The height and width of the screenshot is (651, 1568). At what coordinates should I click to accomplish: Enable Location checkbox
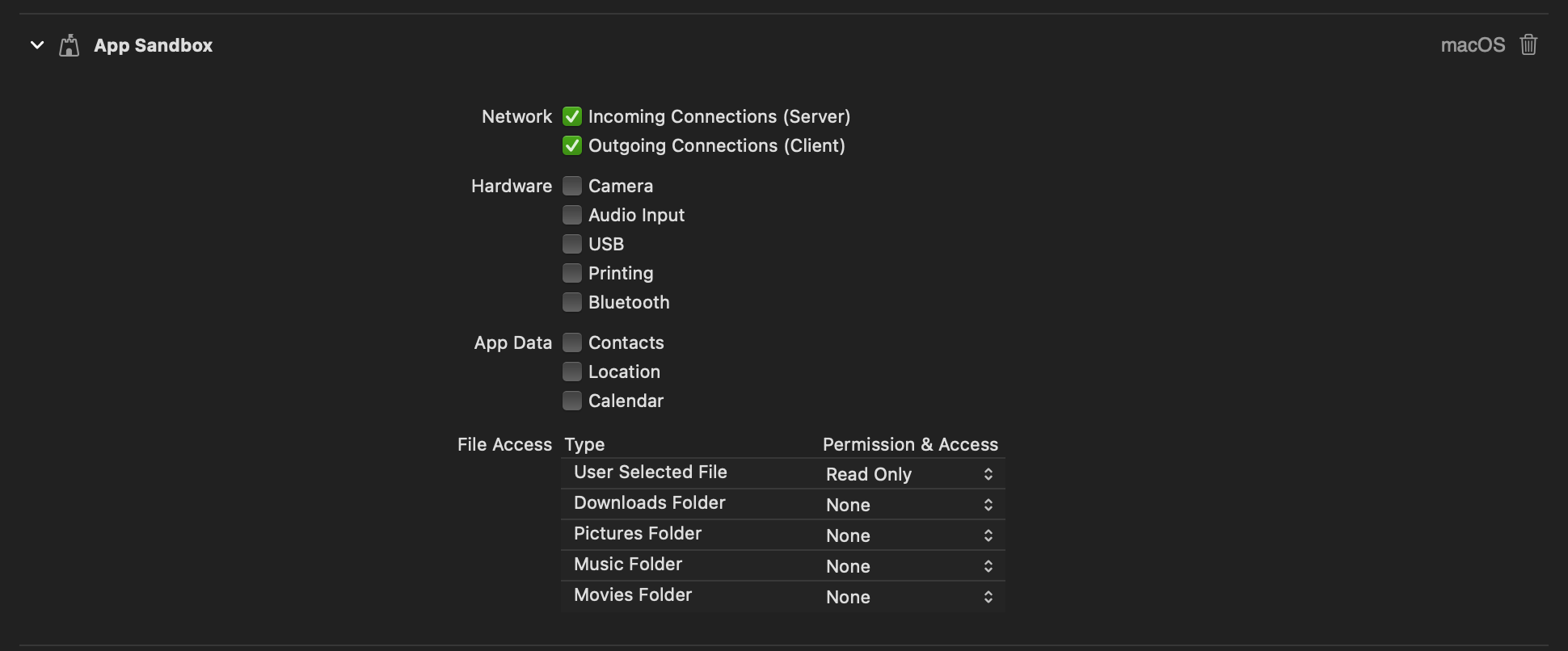pyautogui.click(x=572, y=372)
